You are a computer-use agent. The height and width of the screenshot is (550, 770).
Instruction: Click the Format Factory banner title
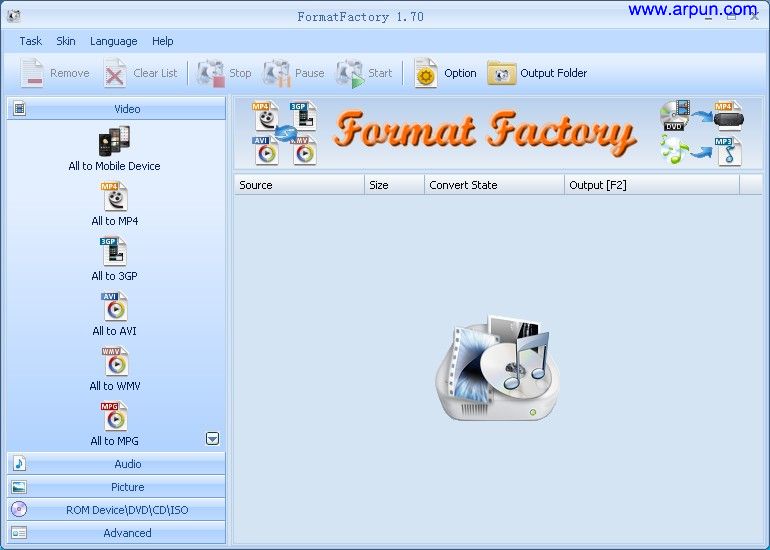[485, 131]
